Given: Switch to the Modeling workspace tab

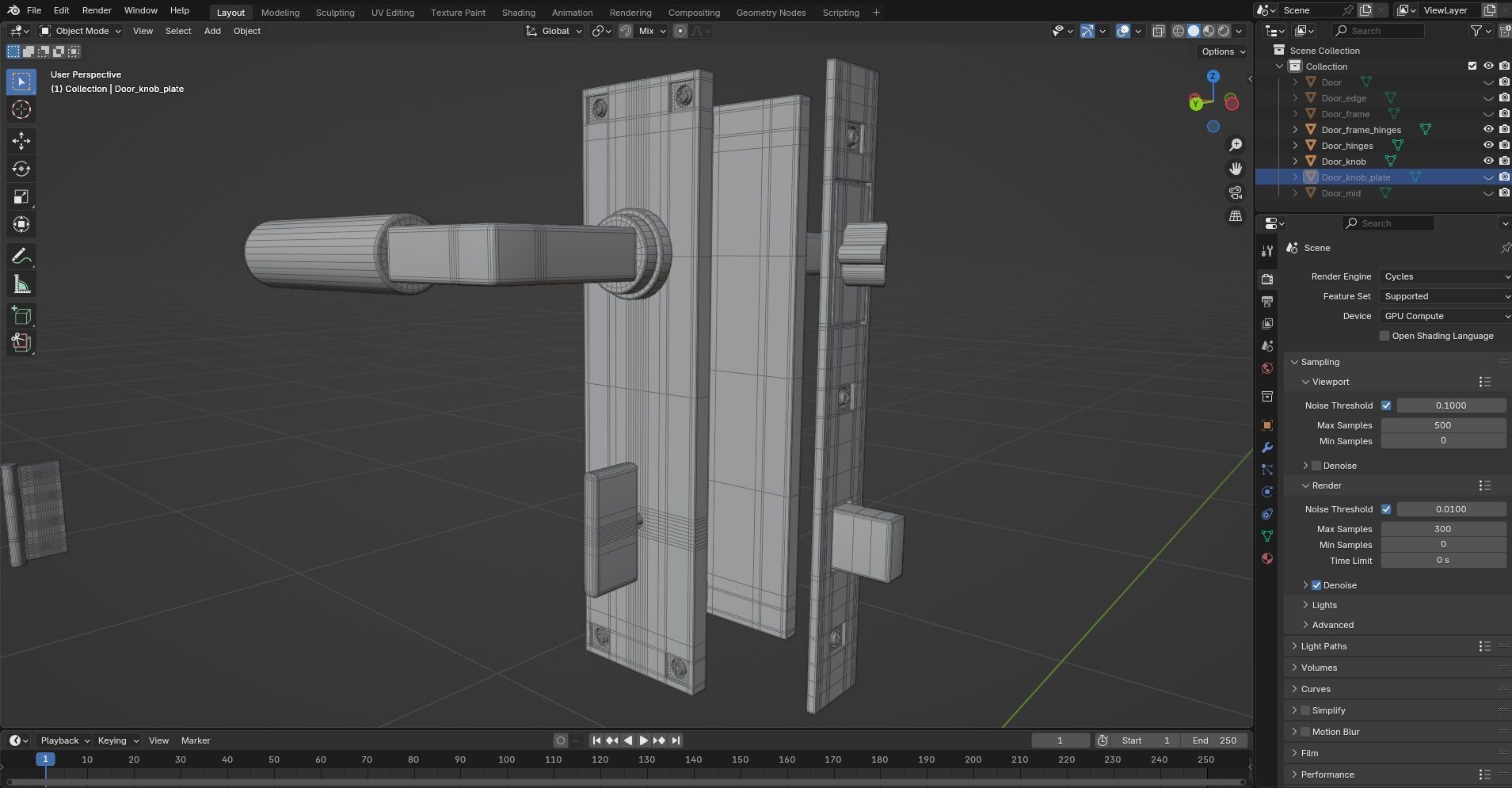Looking at the screenshot, I should [280, 13].
